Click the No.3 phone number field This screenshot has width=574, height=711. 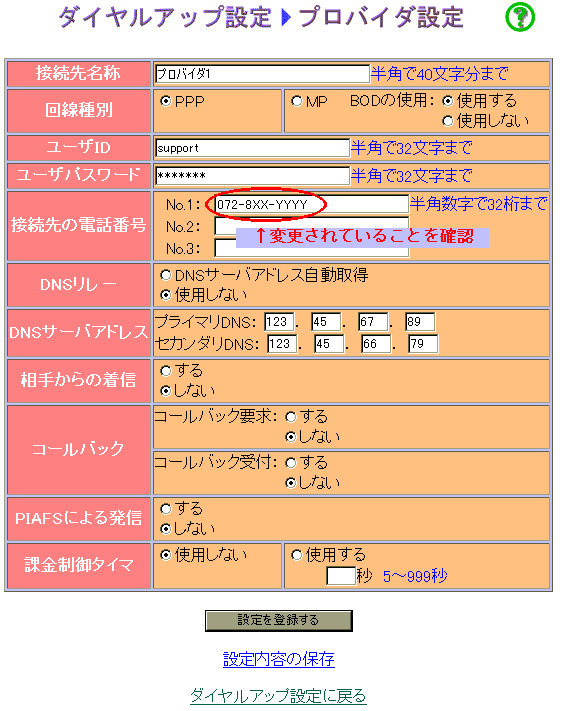[x=311, y=248]
